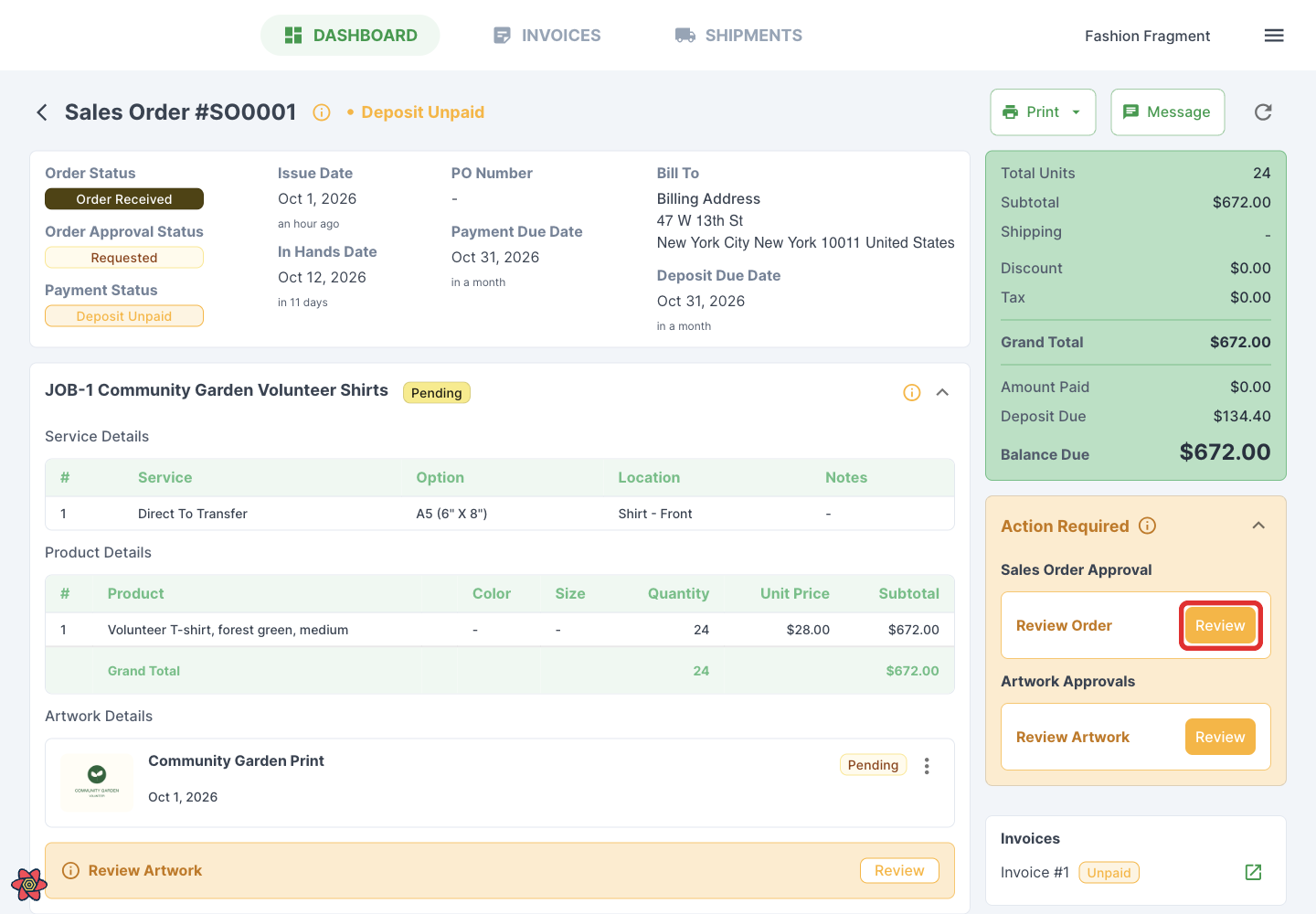Click the info icon beside Sales Order #SO0001
The width and height of the screenshot is (1316, 914).
pos(322,112)
